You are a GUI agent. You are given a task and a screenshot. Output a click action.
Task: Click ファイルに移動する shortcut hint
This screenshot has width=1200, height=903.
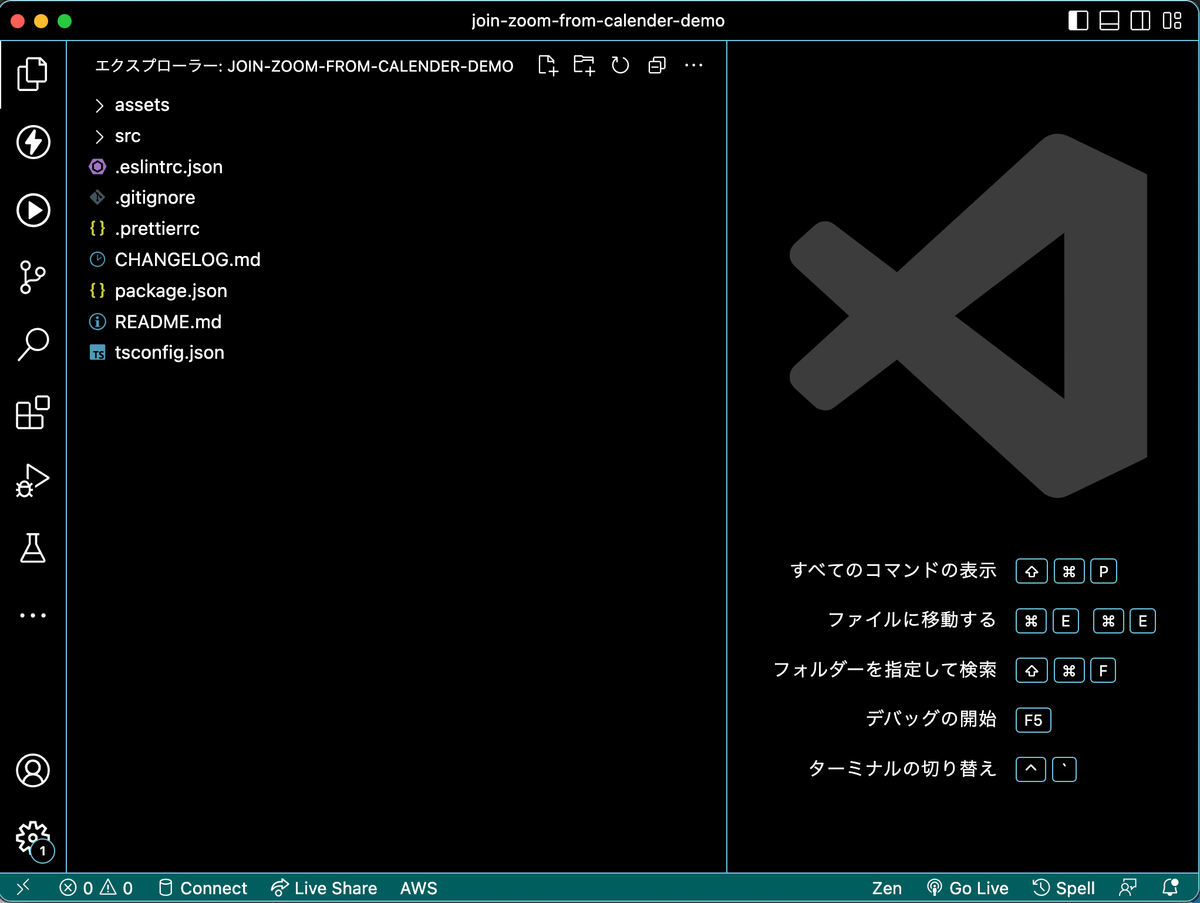(x=912, y=620)
